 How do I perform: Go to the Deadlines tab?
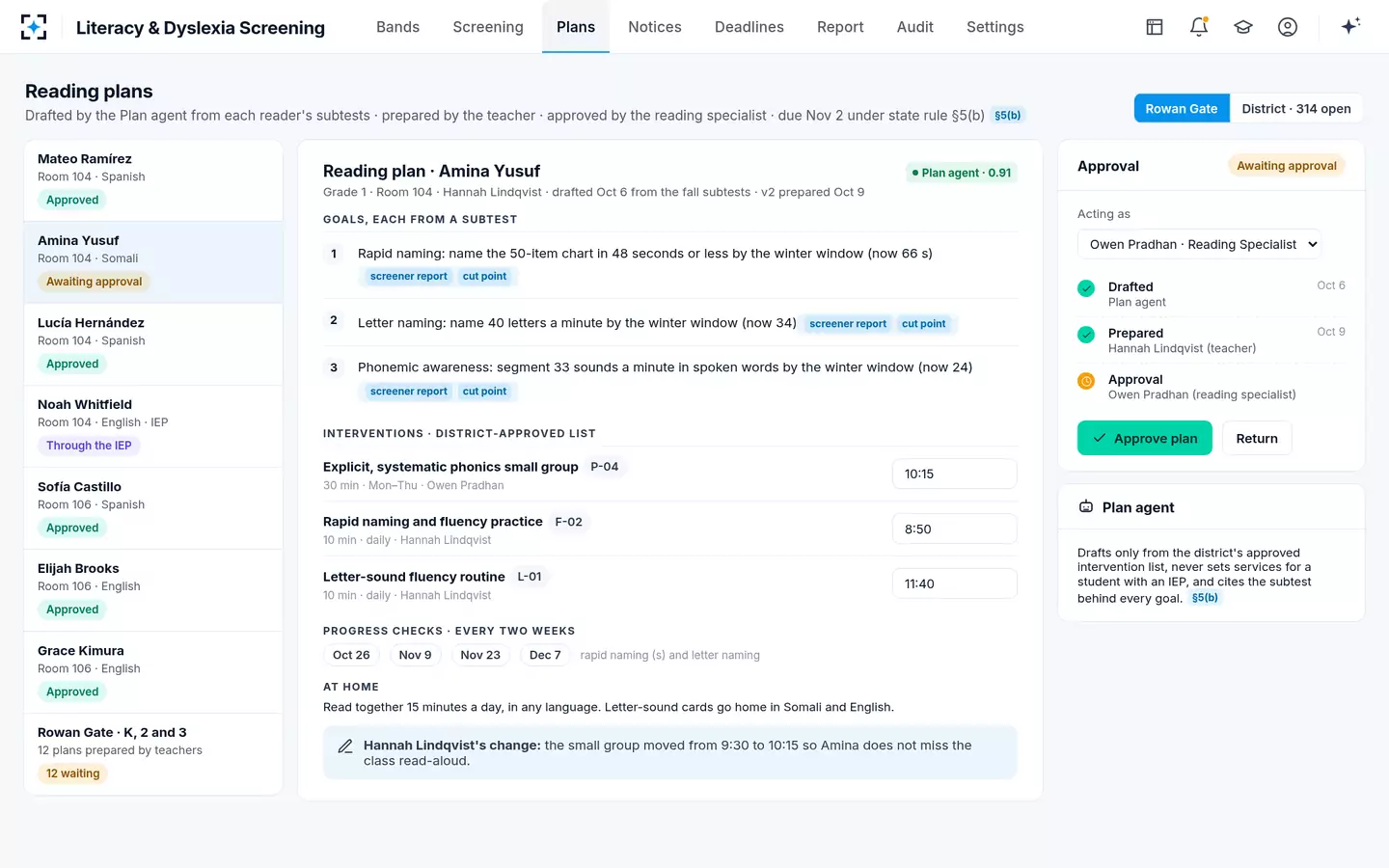[x=749, y=27]
